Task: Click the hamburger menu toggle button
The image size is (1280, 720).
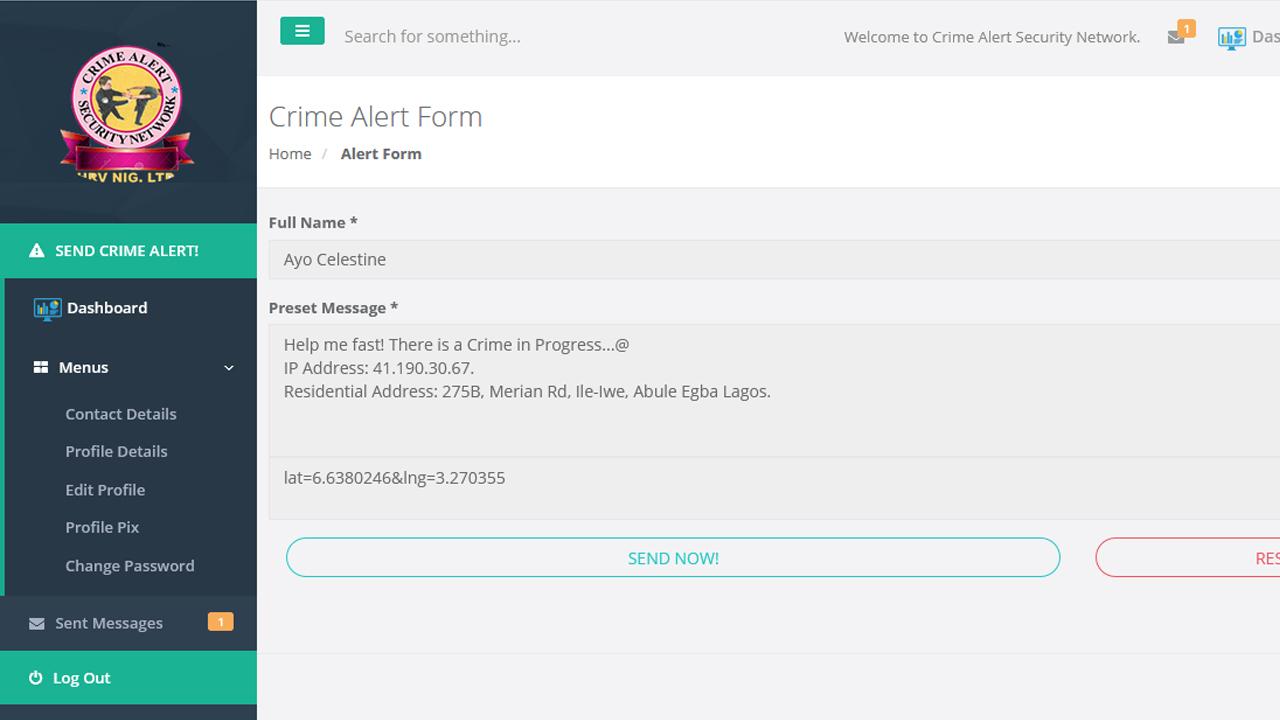Action: 302,31
